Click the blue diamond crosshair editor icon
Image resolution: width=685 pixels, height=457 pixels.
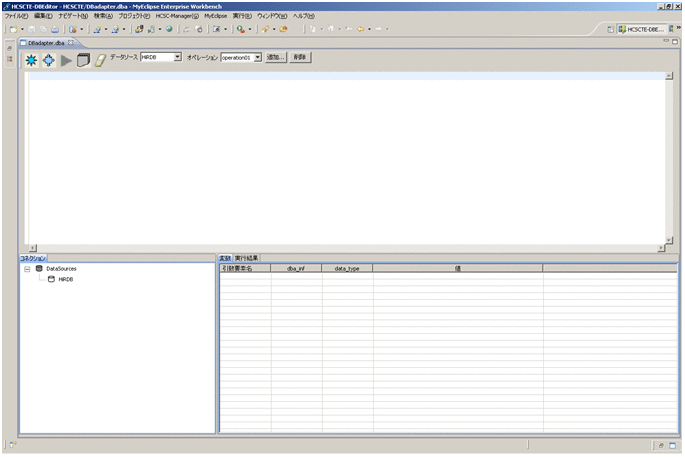tap(48, 60)
